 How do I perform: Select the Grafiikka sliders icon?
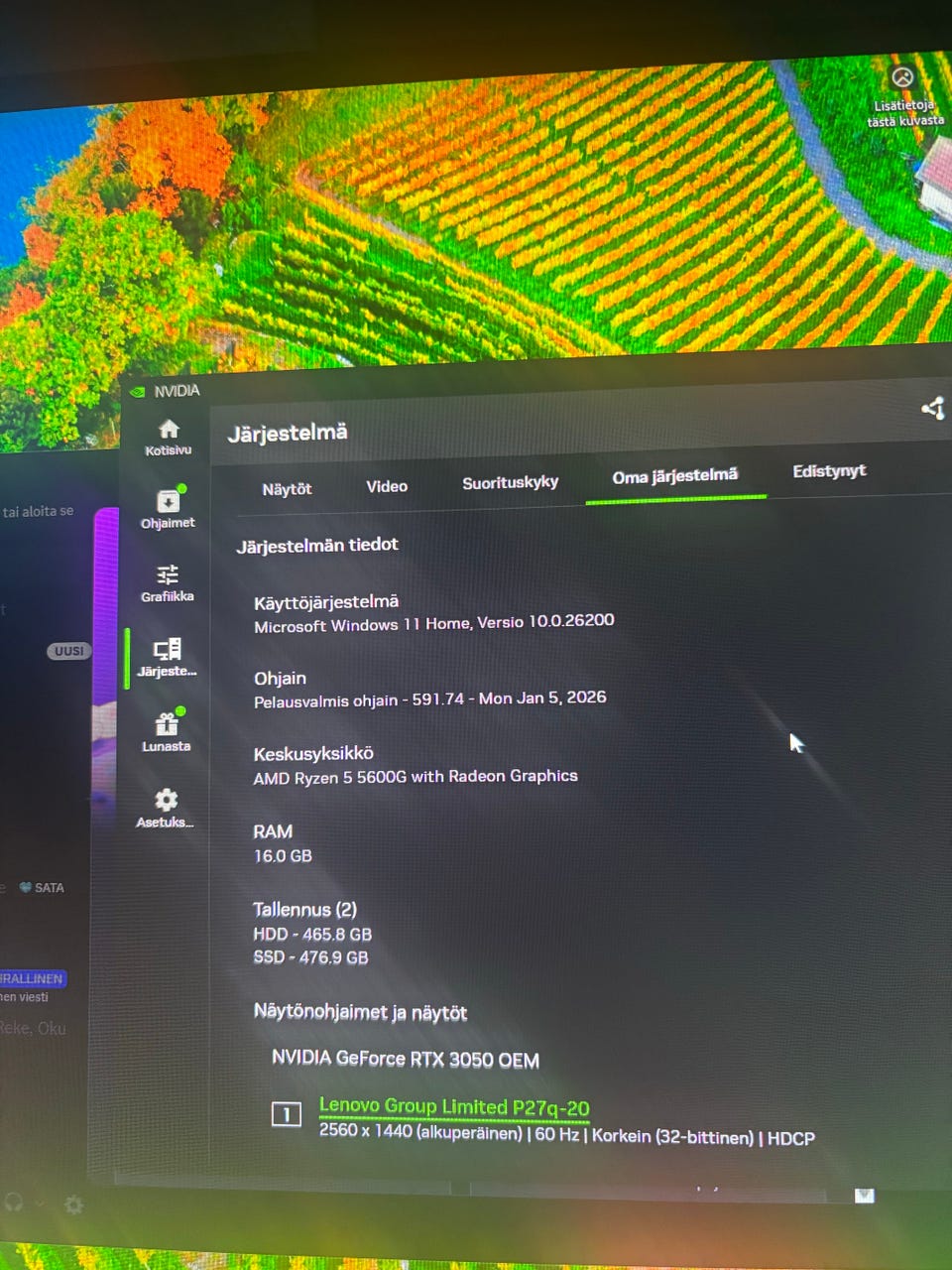[167, 583]
